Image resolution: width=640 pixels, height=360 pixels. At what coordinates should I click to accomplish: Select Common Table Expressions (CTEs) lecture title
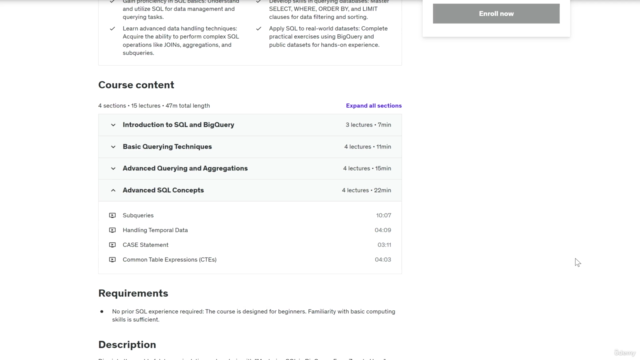[169, 260]
